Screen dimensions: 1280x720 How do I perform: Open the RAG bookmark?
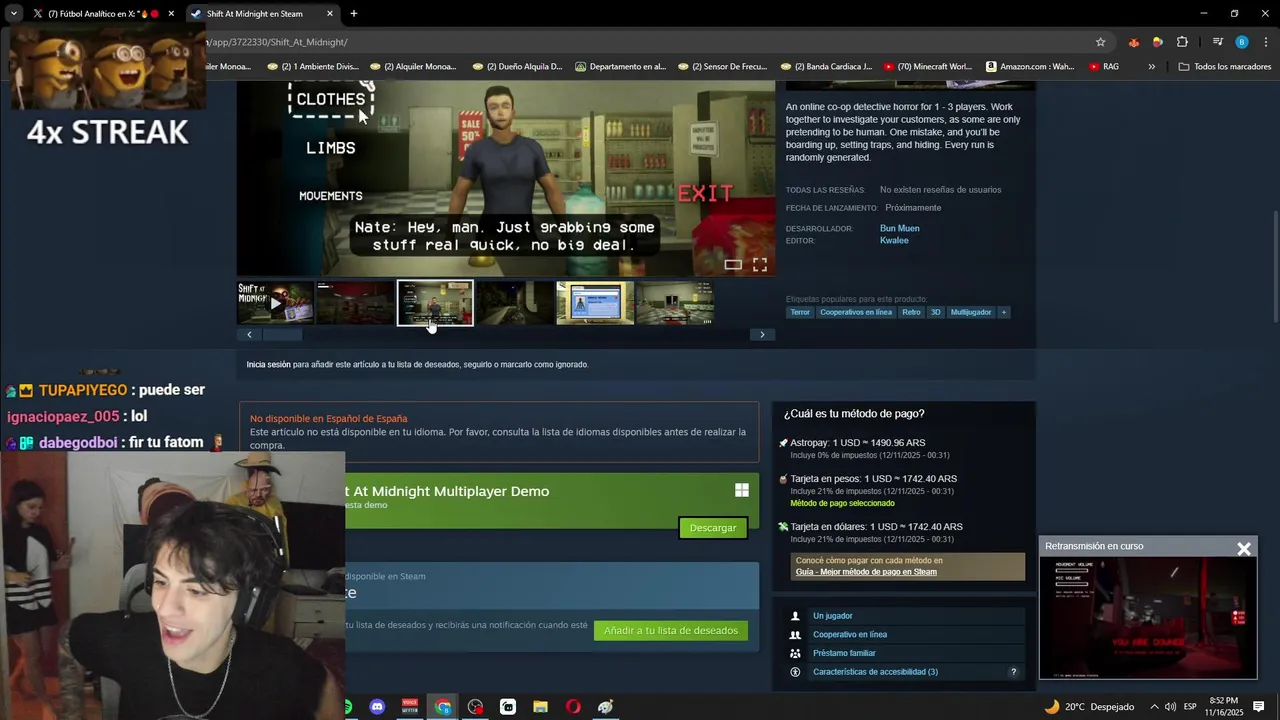point(1104,67)
